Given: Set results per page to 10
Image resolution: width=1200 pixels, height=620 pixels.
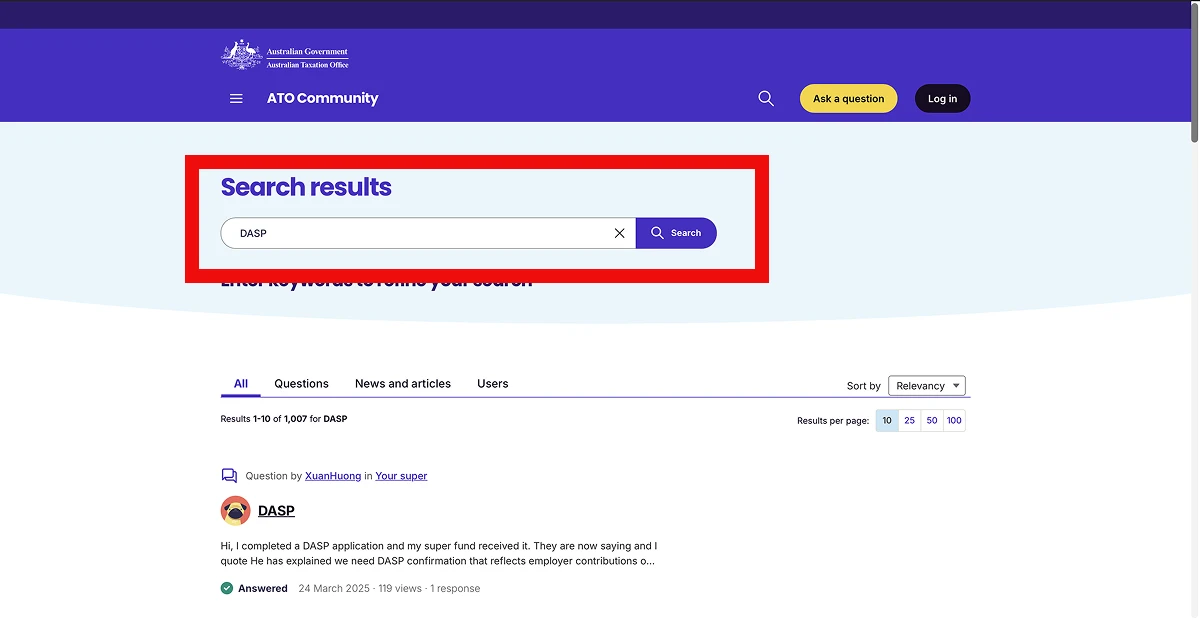Looking at the screenshot, I should (x=887, y=421).
